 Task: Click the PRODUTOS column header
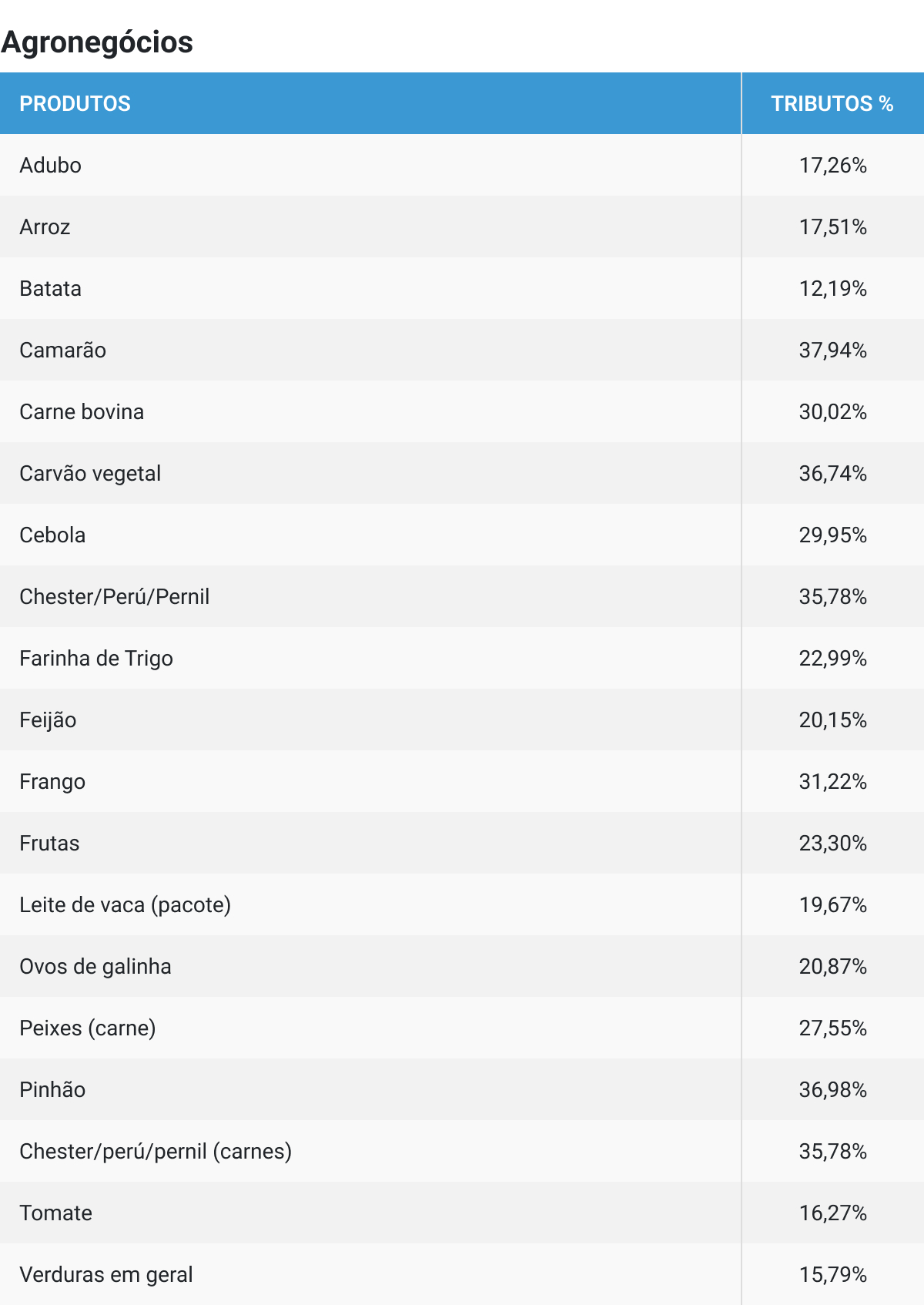pyautogui.click(x=75, y=104)
